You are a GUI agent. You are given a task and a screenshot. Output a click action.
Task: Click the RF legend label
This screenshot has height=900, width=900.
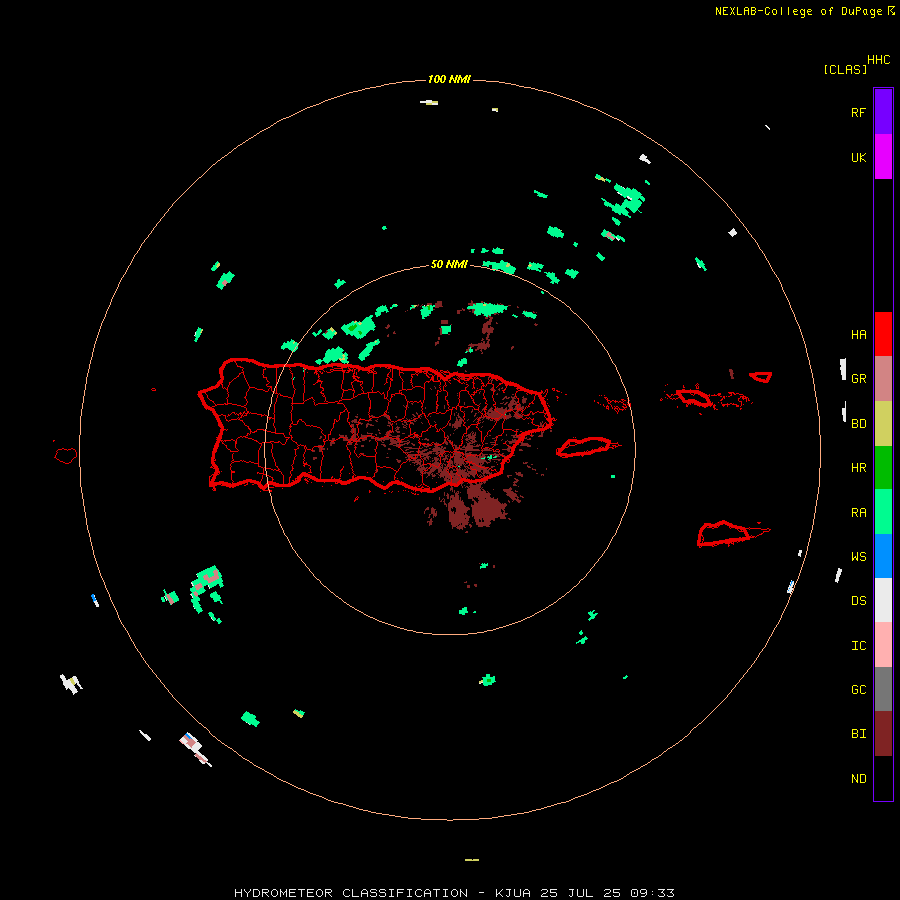(x=859, y=112)
